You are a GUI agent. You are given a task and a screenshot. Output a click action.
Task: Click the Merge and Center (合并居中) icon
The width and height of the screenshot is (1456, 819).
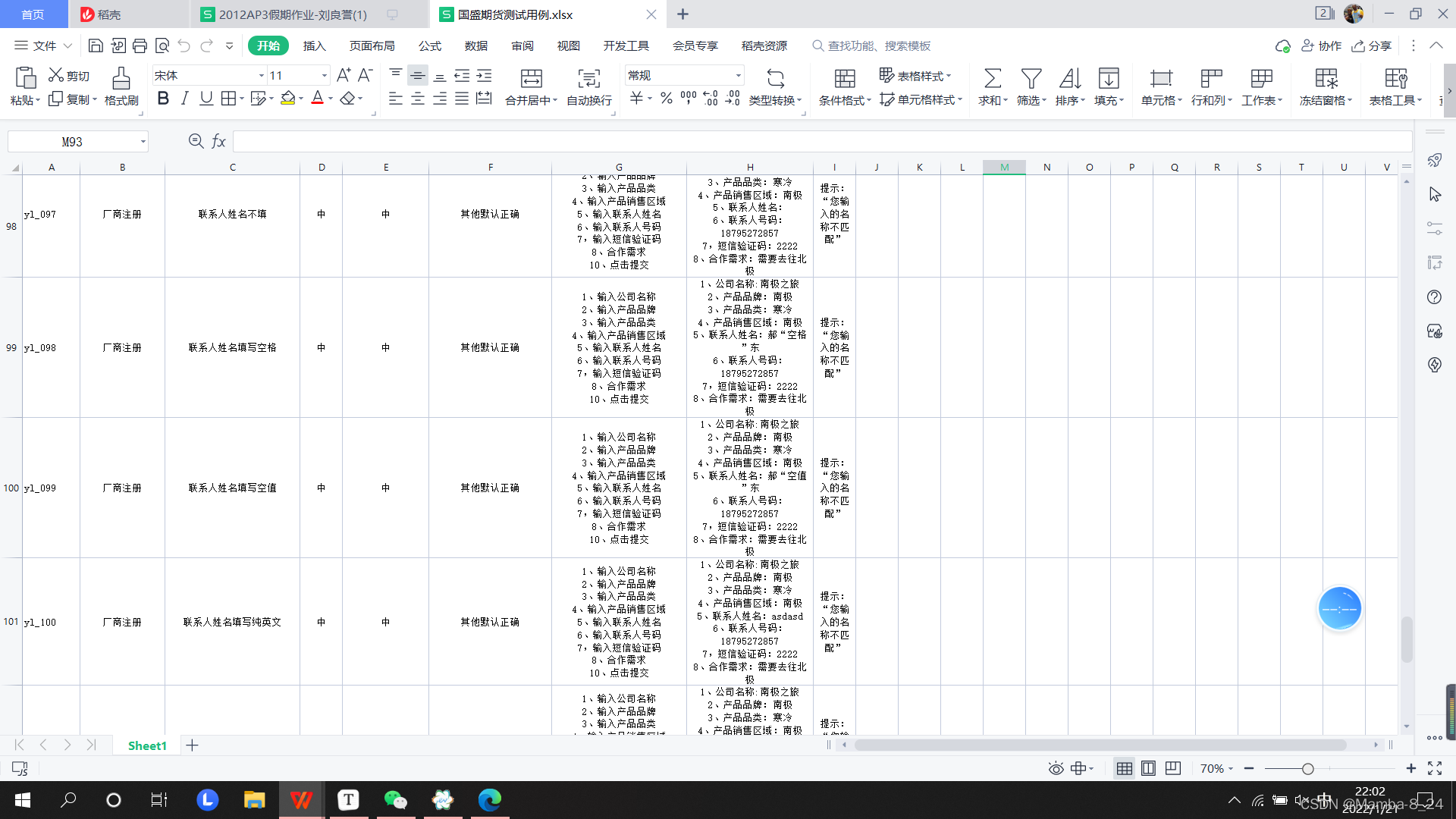point(531,79)
